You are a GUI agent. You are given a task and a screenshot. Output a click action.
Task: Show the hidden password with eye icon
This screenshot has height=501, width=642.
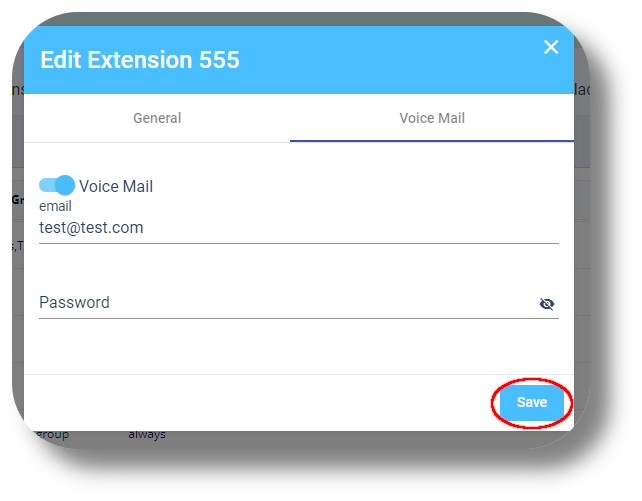pyautogui.click(x=547, y=304)
